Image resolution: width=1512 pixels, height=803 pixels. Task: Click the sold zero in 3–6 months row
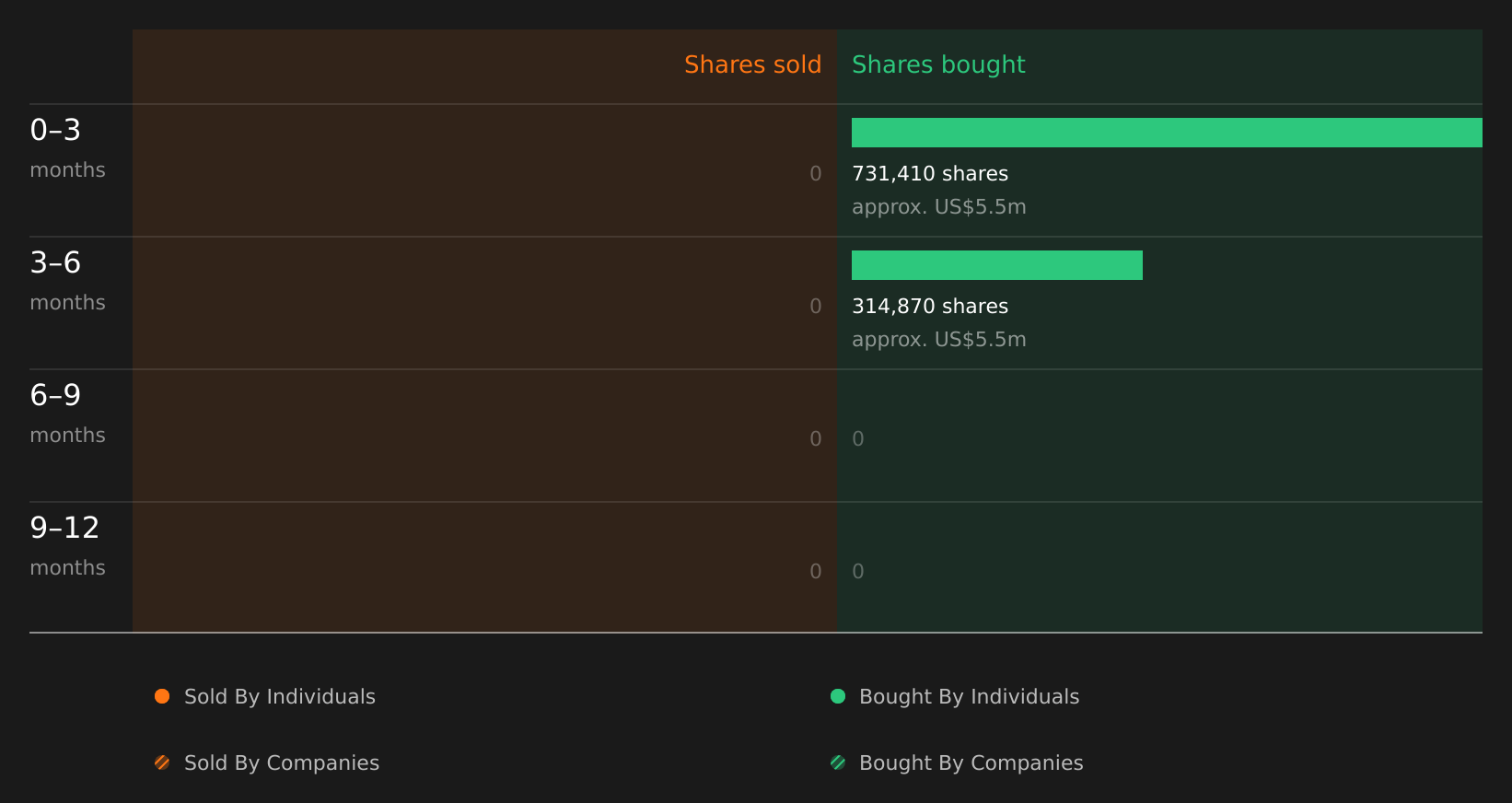click(x=816, y=307)
